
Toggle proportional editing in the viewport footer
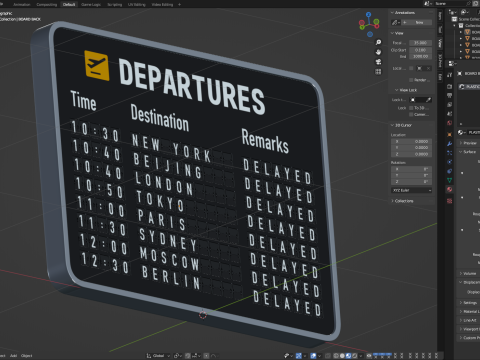tap(206, 356)
